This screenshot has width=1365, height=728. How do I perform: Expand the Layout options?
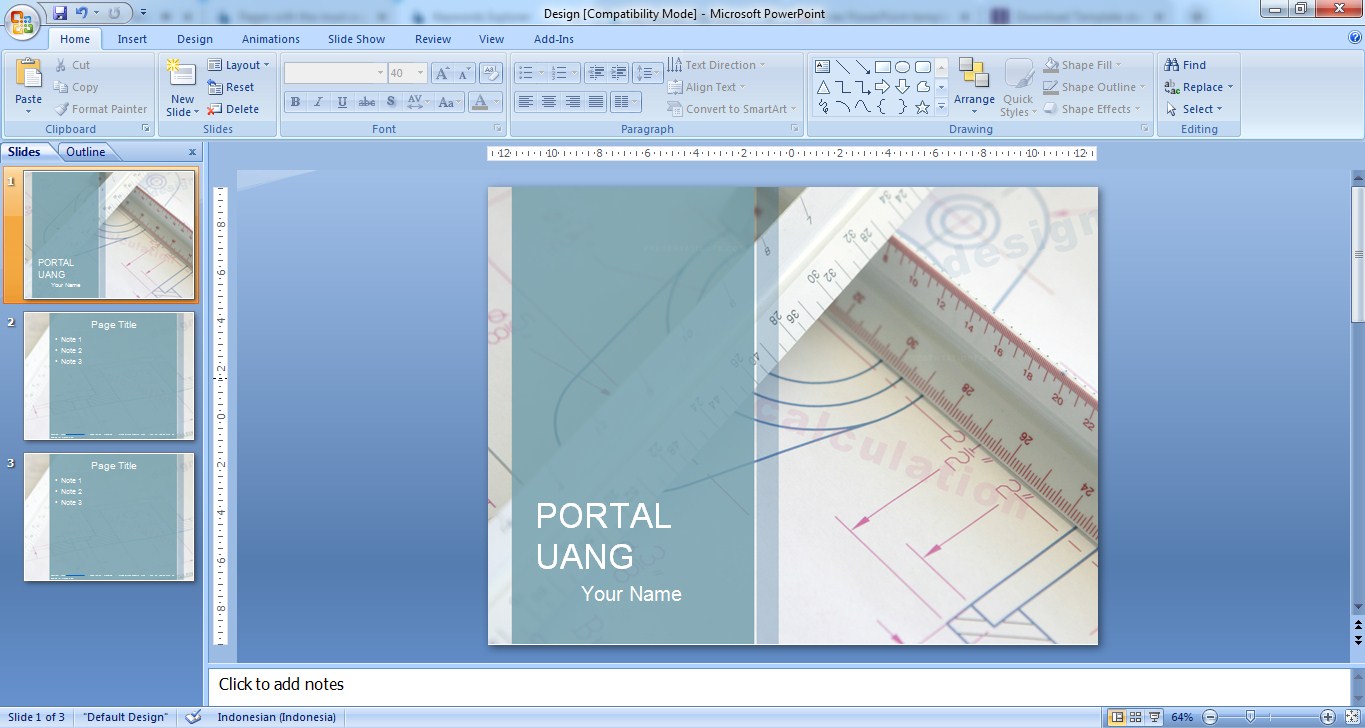pyautogui.click(x=240, y=64)
